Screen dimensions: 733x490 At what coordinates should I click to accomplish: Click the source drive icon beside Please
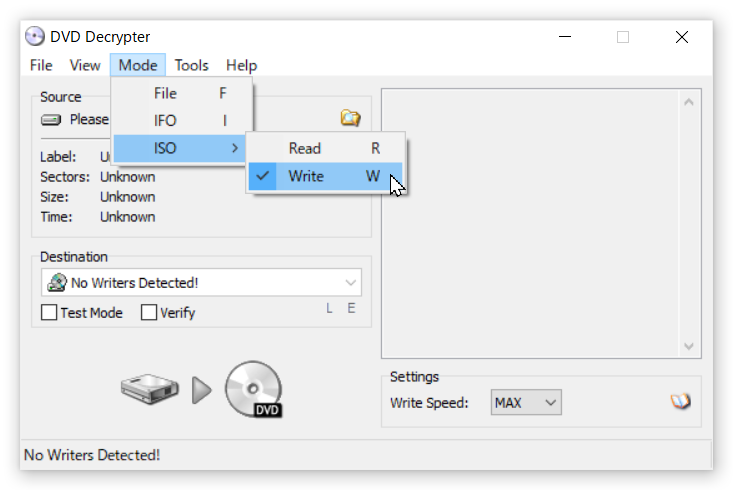[50, 120]
